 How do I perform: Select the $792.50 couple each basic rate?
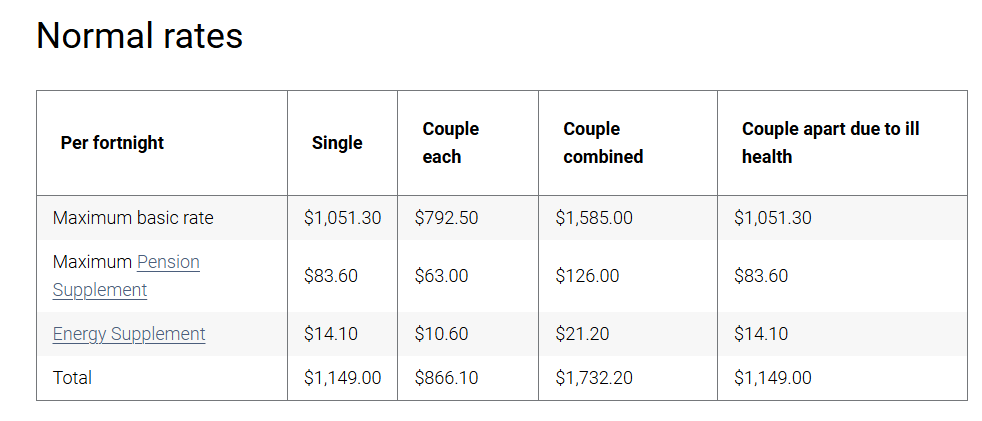pyautogui.click(x=446, y=218)
